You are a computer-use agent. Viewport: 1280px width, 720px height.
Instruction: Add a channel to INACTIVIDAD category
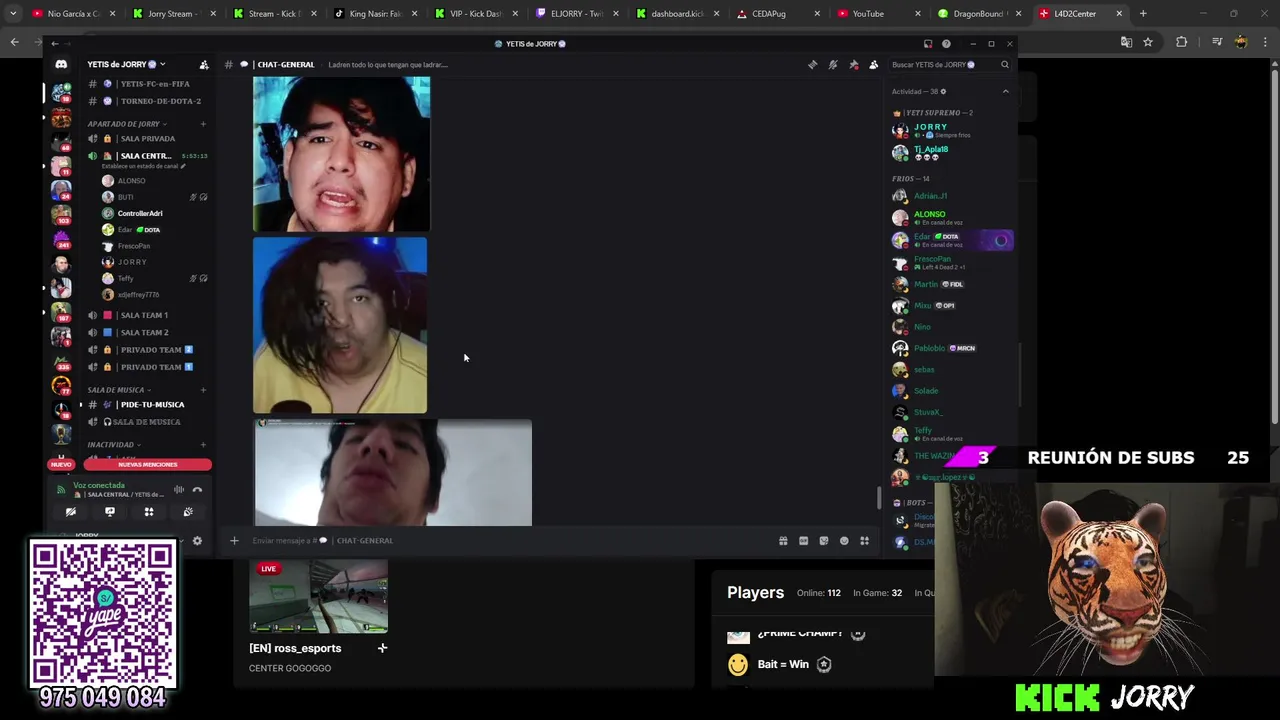pyautogui.click(x=203, y=445)
